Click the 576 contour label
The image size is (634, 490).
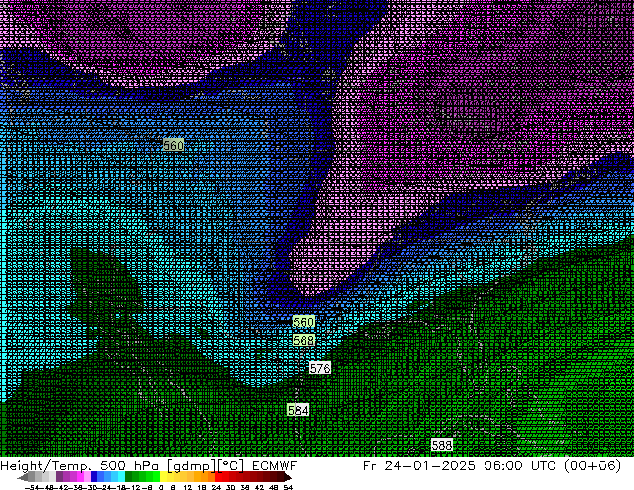pos(320,368)
